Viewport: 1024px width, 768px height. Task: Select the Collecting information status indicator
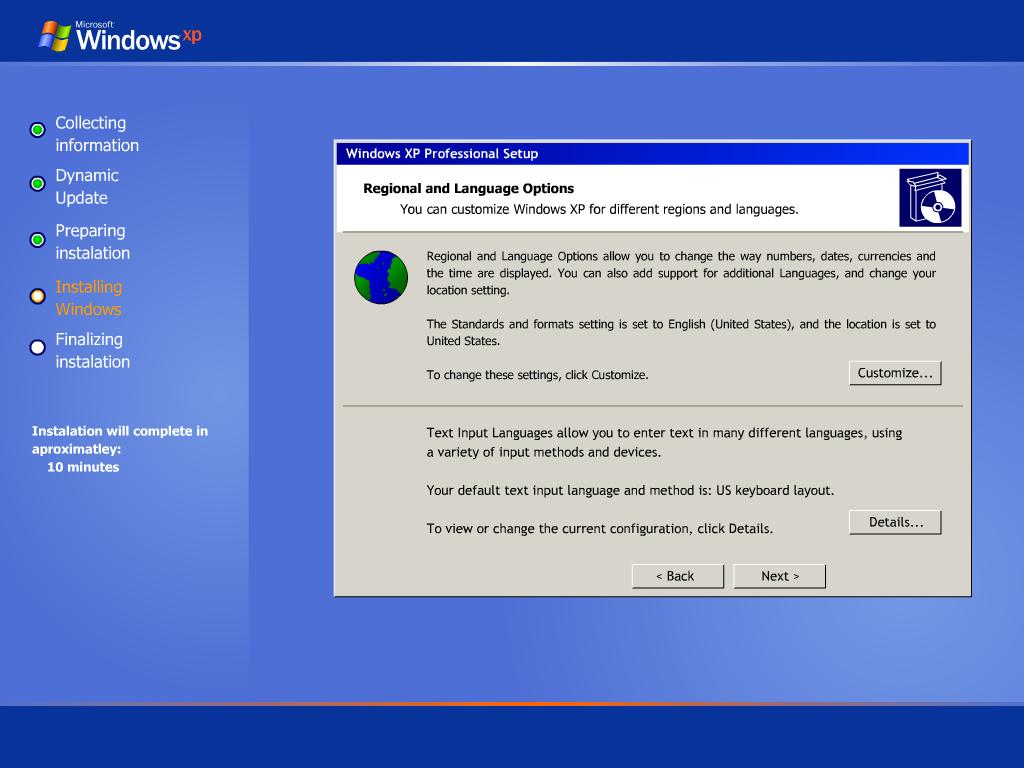pos(37,129)
